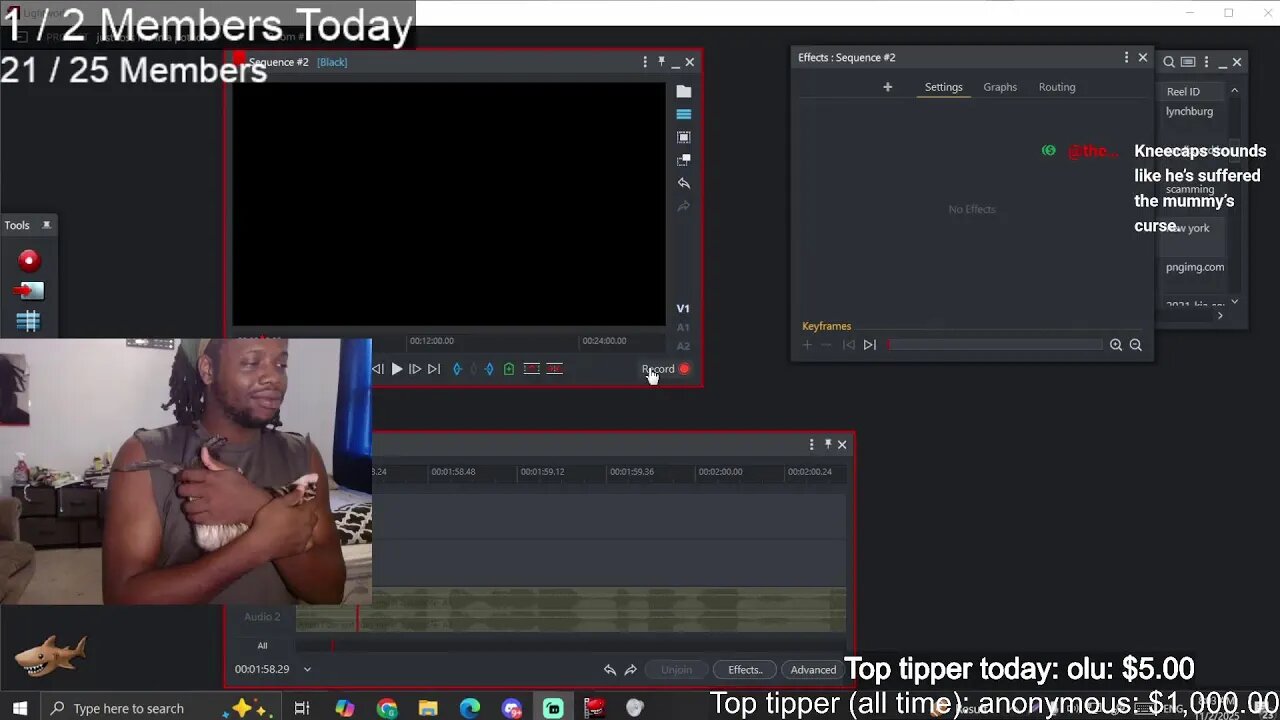
Task: Redo using viewer sidebar arrow
Action: pyautogui.click(x=684, y=206)
